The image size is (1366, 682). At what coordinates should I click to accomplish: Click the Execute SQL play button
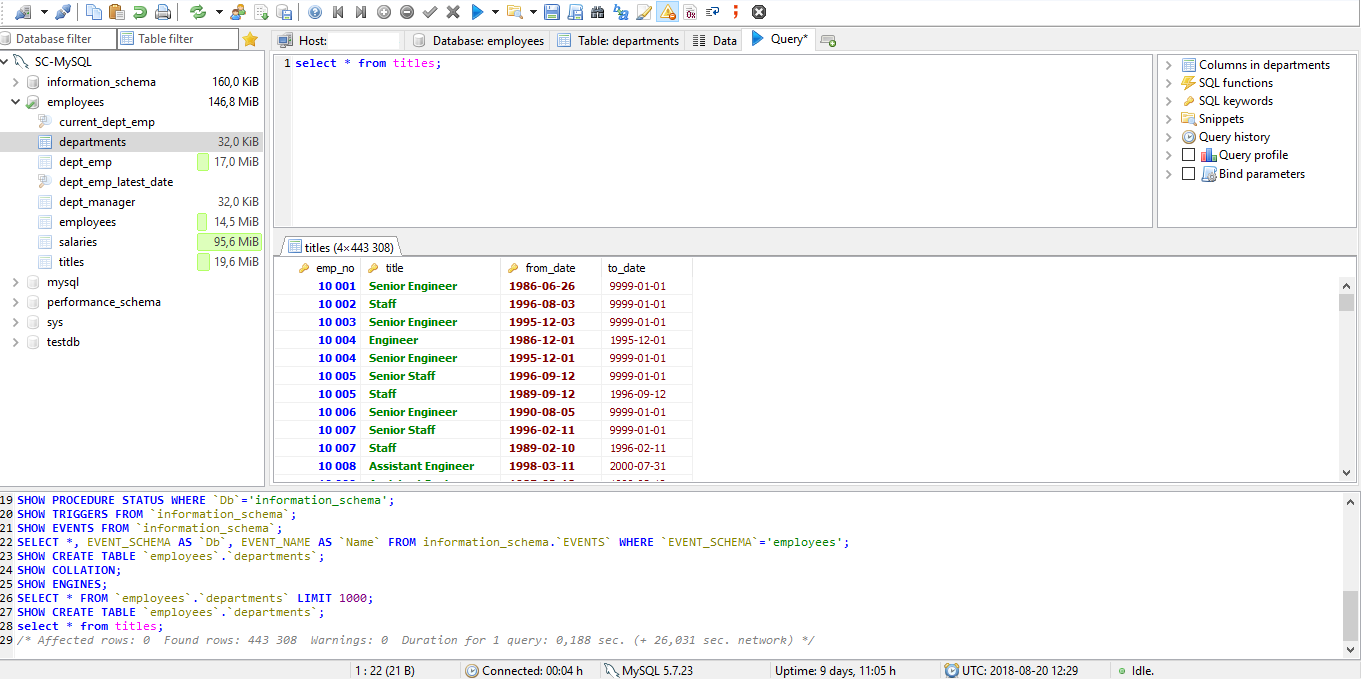click(x=477, y=12)
